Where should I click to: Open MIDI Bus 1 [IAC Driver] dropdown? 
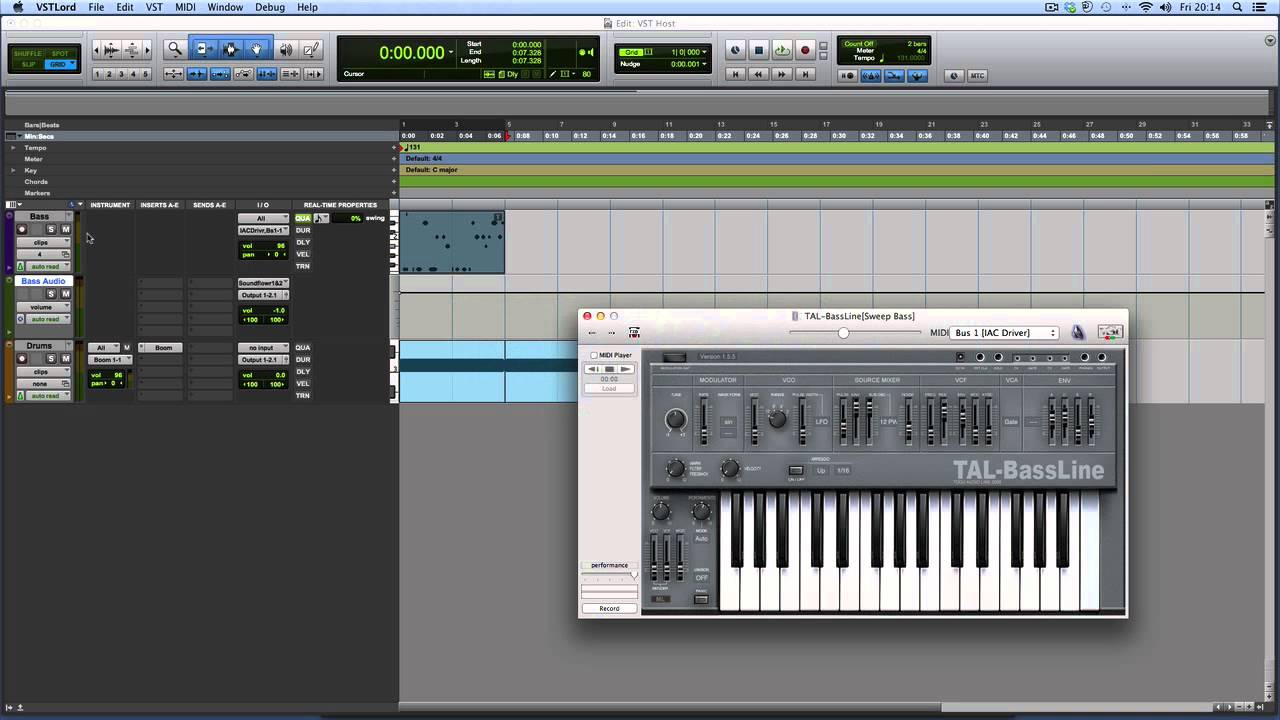click(1003, 333)
